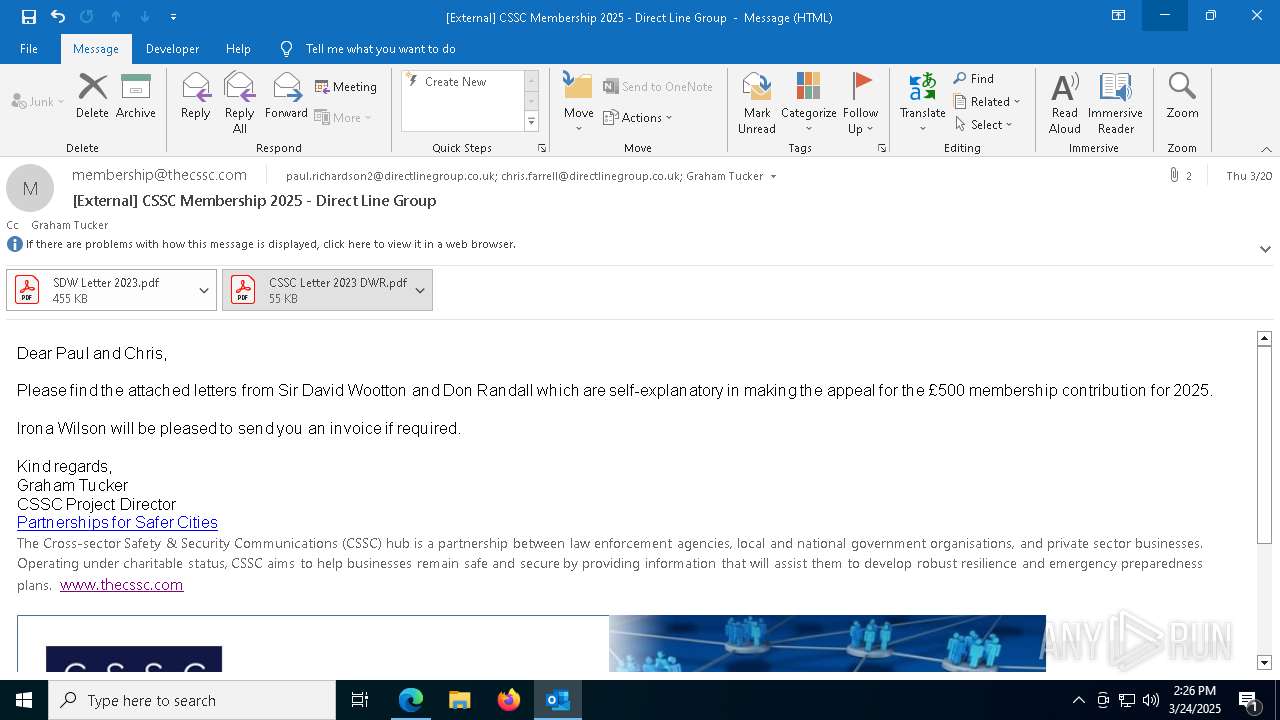Open SDW Letter 2023.pdf dropdown arrow
The width and height of the screenshot is (1280, 720).
click(204, 290)
